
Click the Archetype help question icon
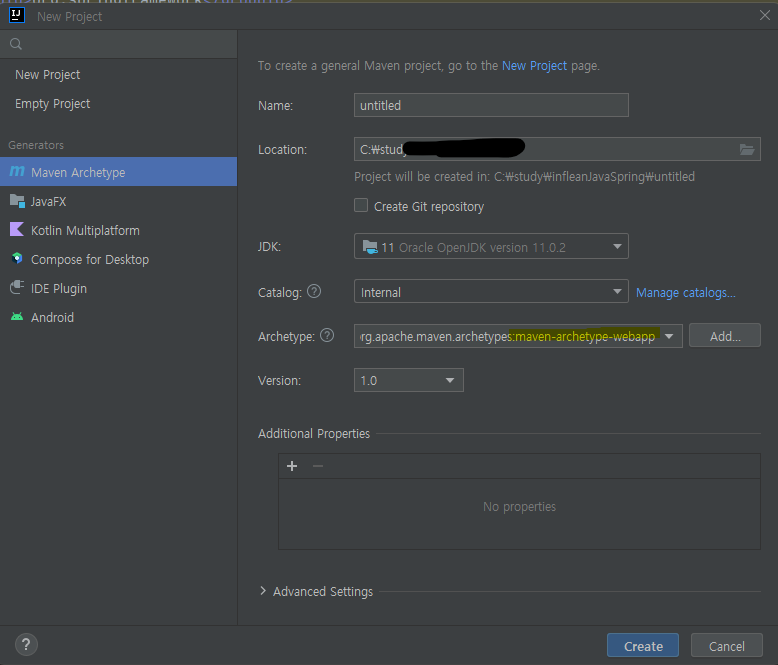point(326,335)
